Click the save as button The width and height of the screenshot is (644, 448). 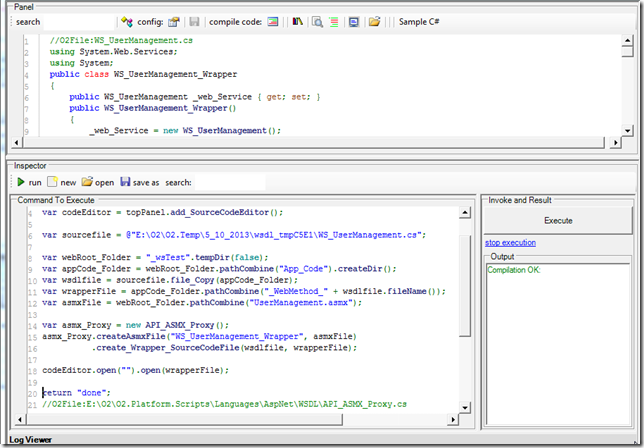[x=140, y=182]
